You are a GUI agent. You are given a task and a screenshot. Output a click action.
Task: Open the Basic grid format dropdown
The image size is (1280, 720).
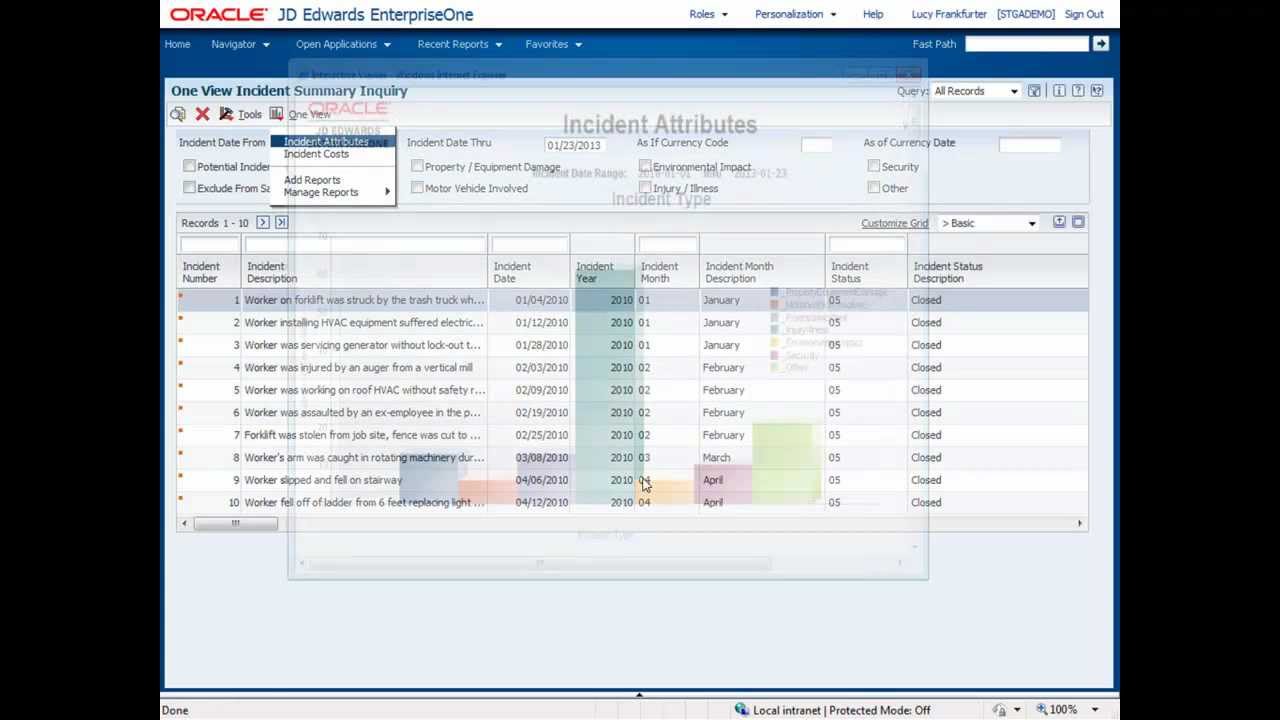(x=988, y=223)
